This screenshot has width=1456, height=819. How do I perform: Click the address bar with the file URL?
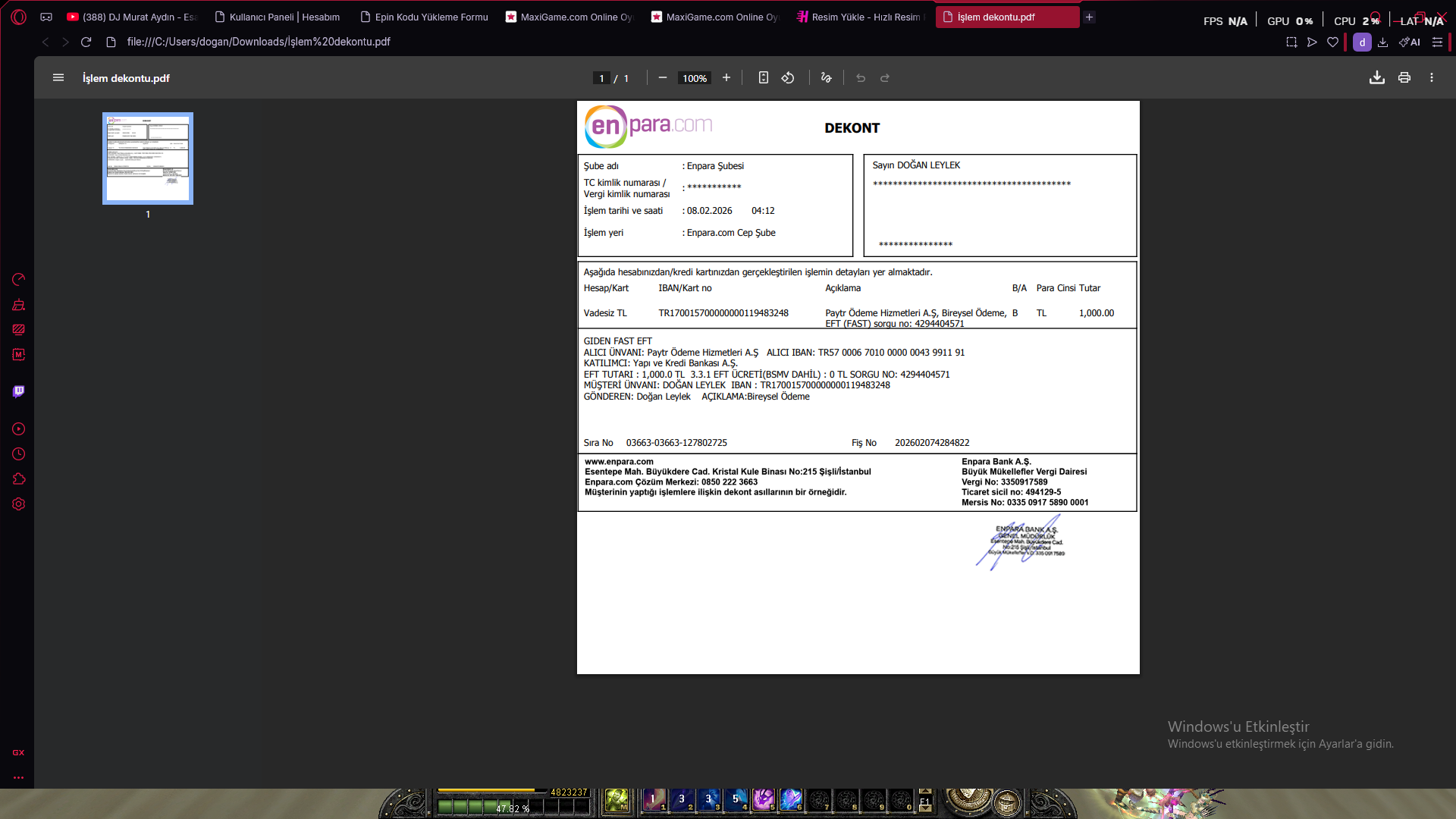(x=259, y=42)
